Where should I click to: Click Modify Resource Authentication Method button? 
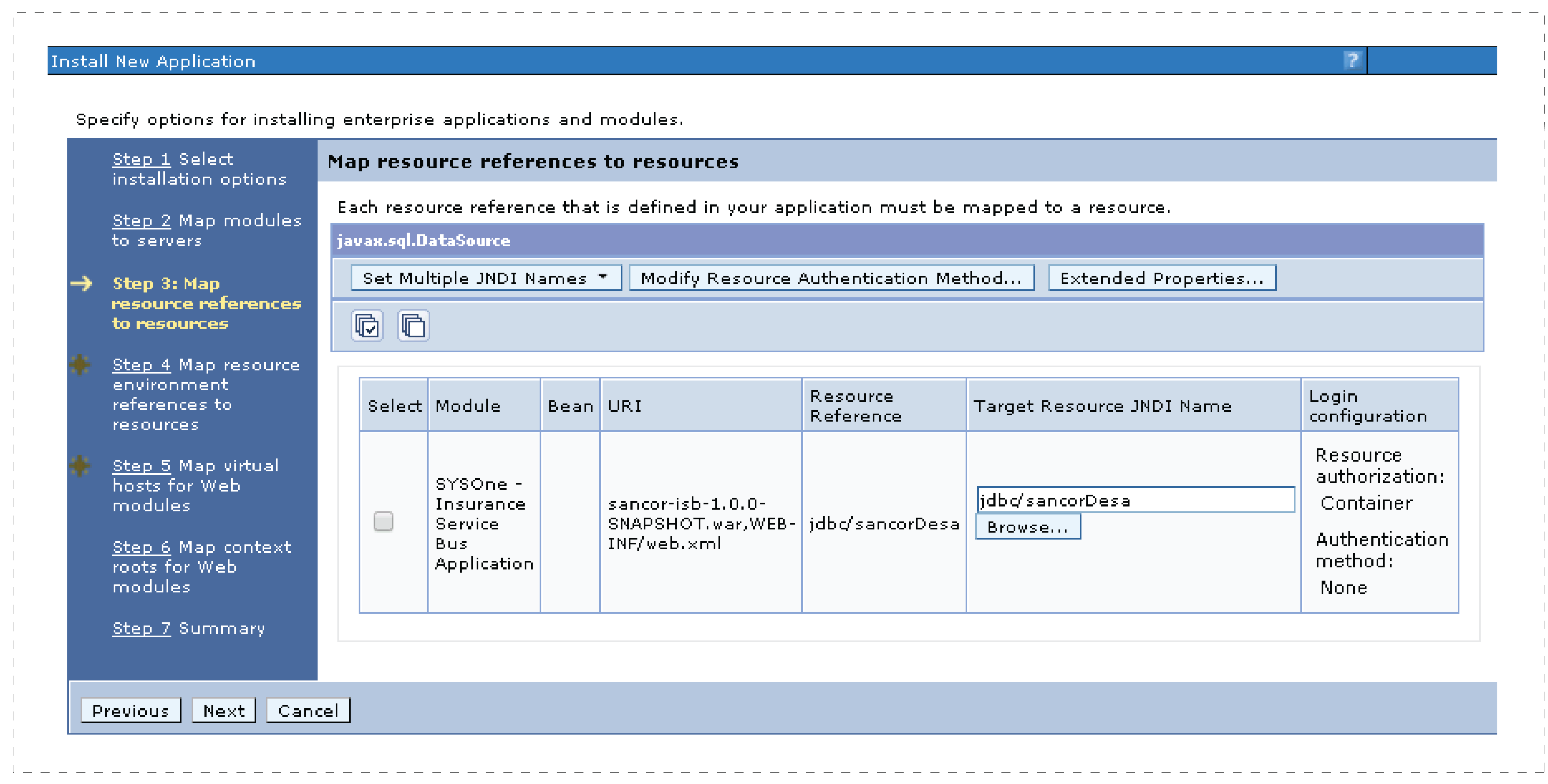coord(831,278)
